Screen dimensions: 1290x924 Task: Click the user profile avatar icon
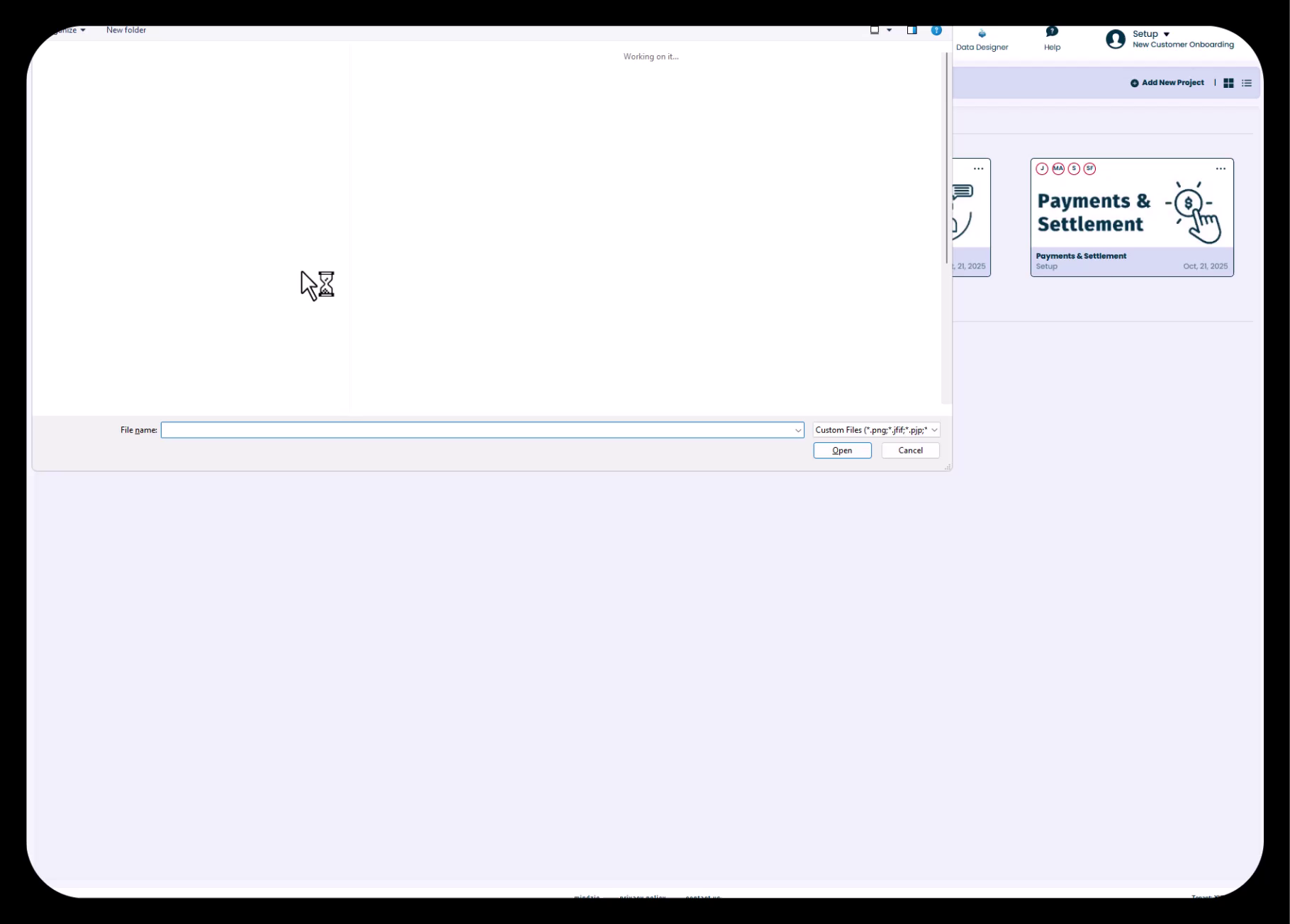point(1115,40)
